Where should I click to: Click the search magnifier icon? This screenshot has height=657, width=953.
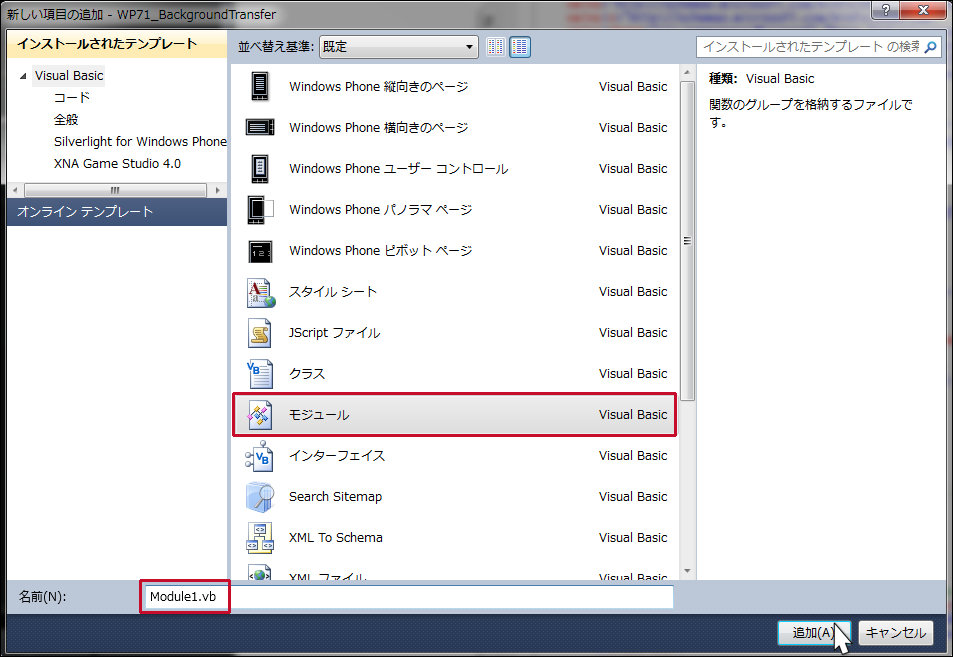[x=930, y=47]
